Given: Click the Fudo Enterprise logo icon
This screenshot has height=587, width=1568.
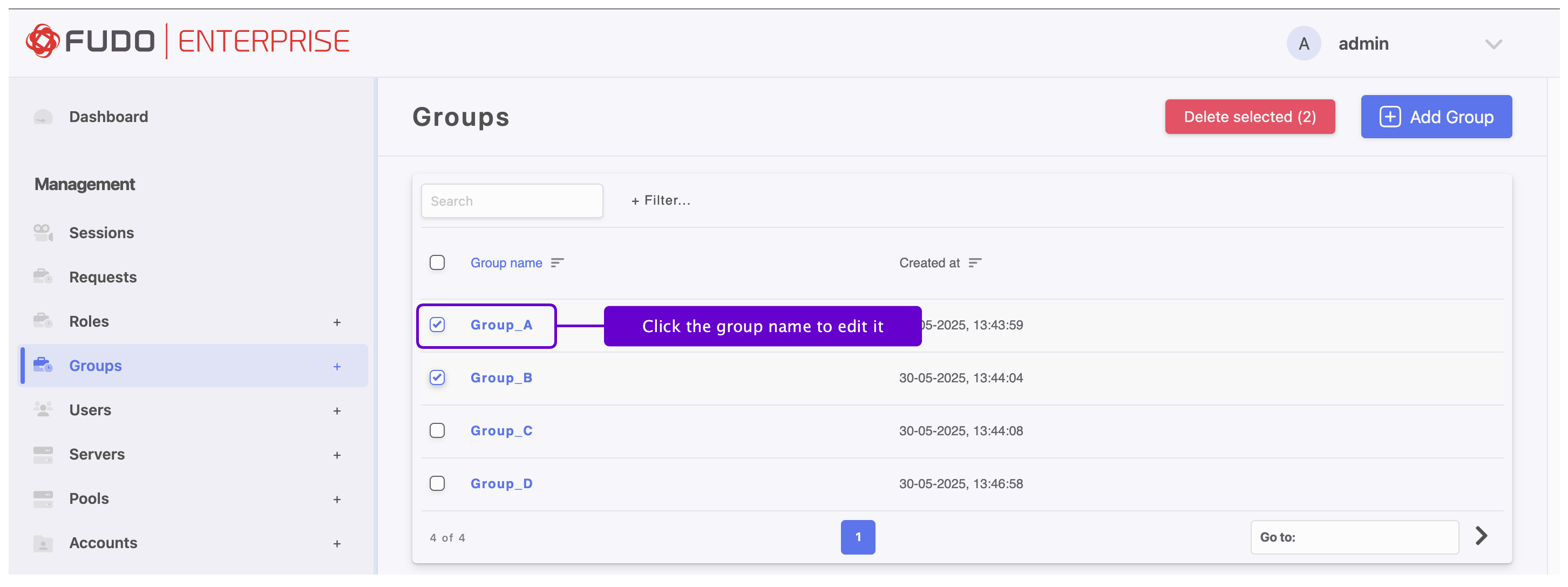Looking at the screenshot, I should tap(42, 41).
